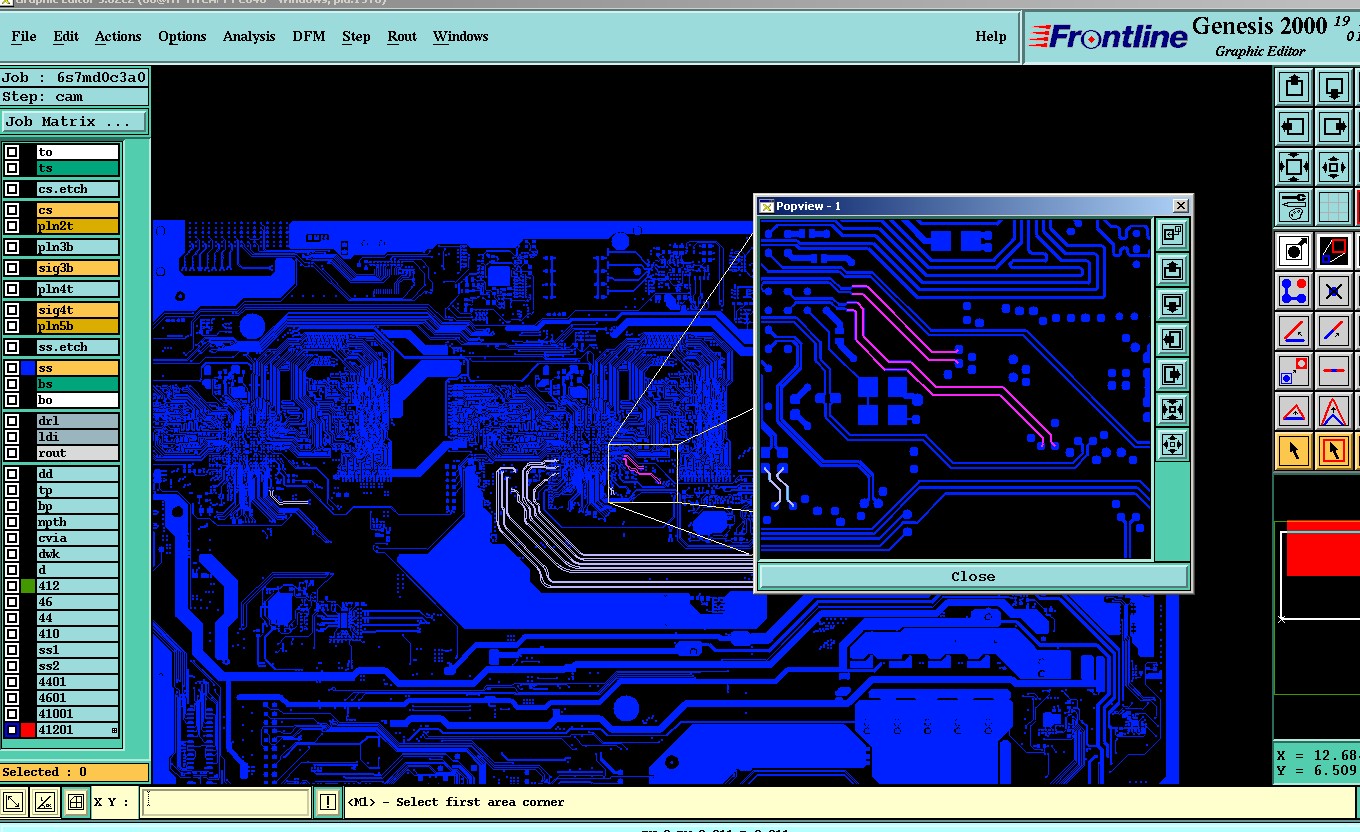Toggle checkbox for layer ss
The height and width of the screenshot is (832, 1360).
(x=12, y=368)
